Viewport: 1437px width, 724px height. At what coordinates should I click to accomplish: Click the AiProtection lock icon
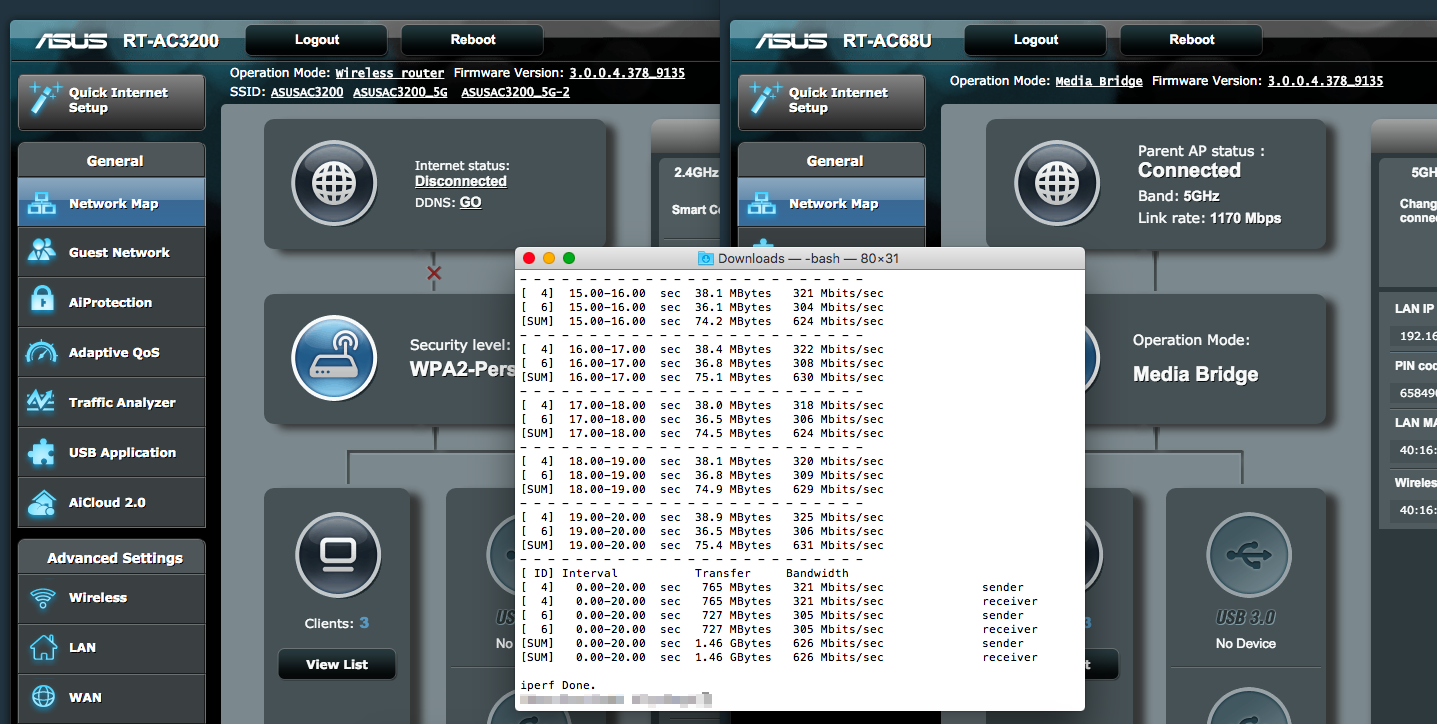click(x=42, y=299)
